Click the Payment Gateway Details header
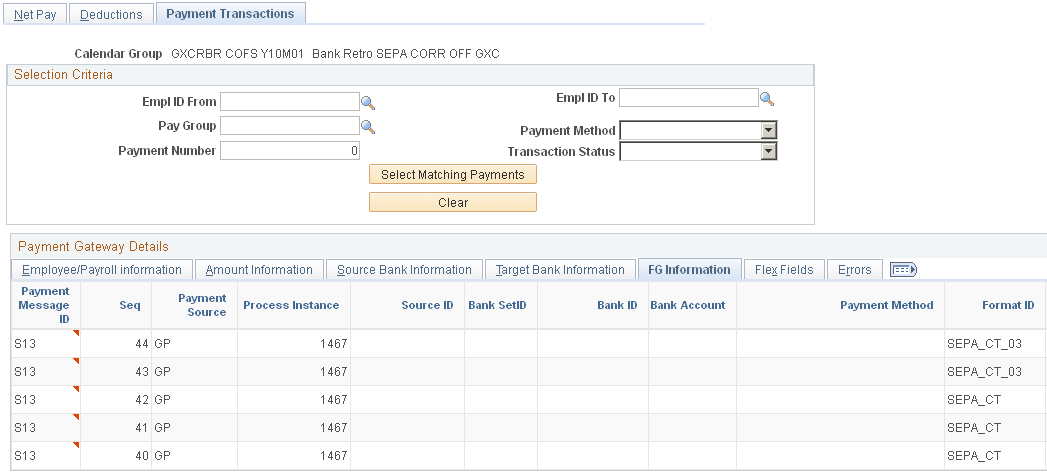 pos(93,246)
